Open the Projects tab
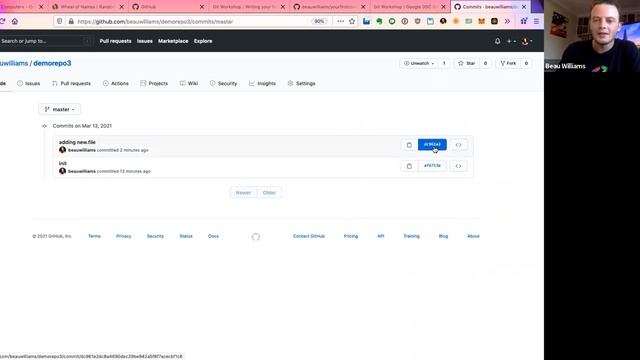The height and width of the screenshot is (360, 640). pos(154,83)
